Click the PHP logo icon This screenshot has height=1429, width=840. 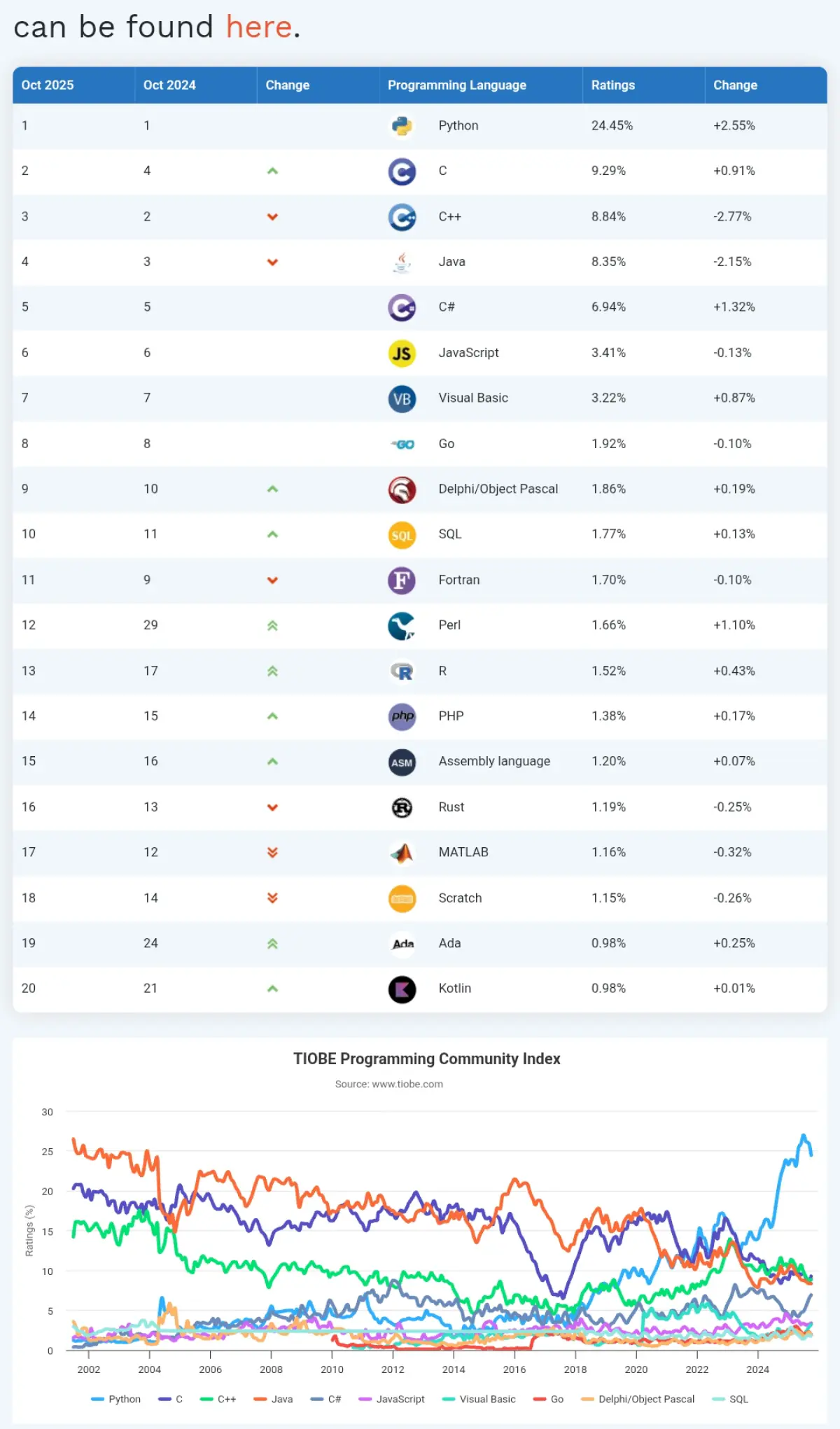coord(402,716)
